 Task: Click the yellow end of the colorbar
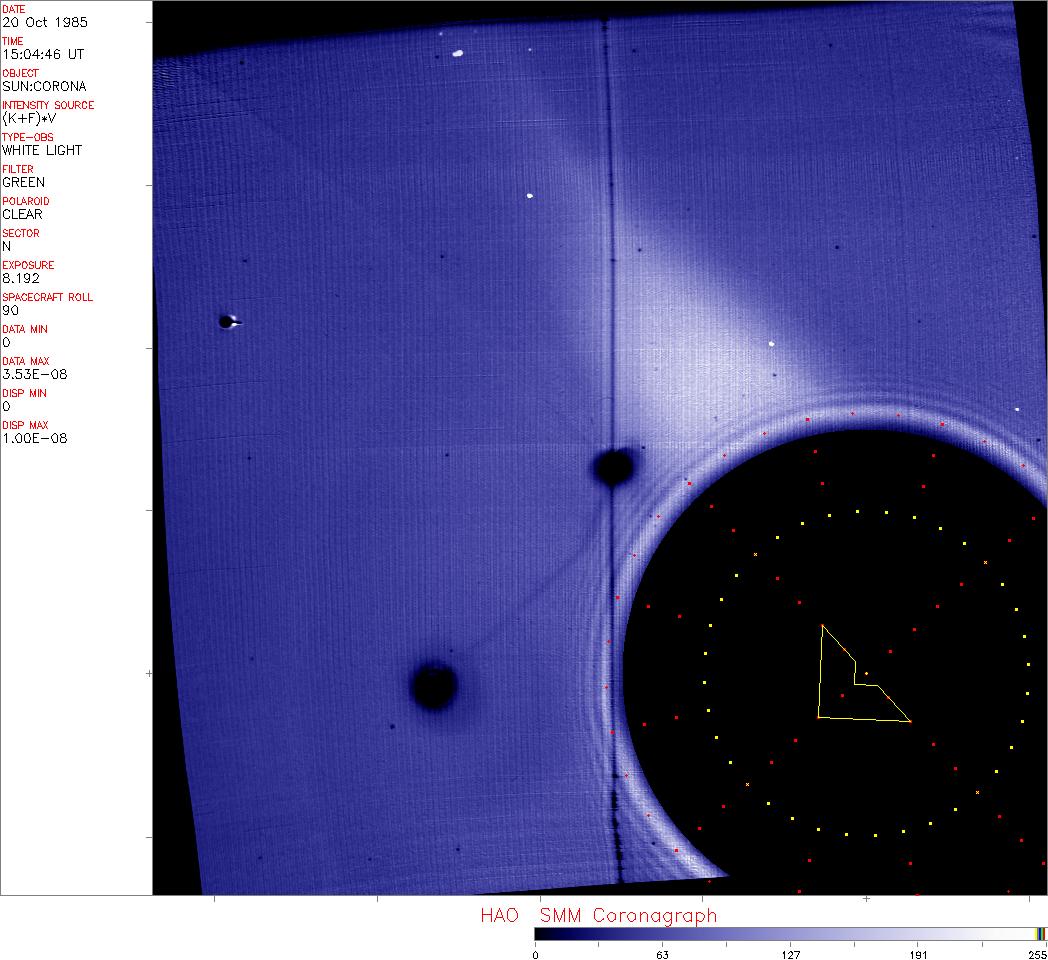(1037, 933)
